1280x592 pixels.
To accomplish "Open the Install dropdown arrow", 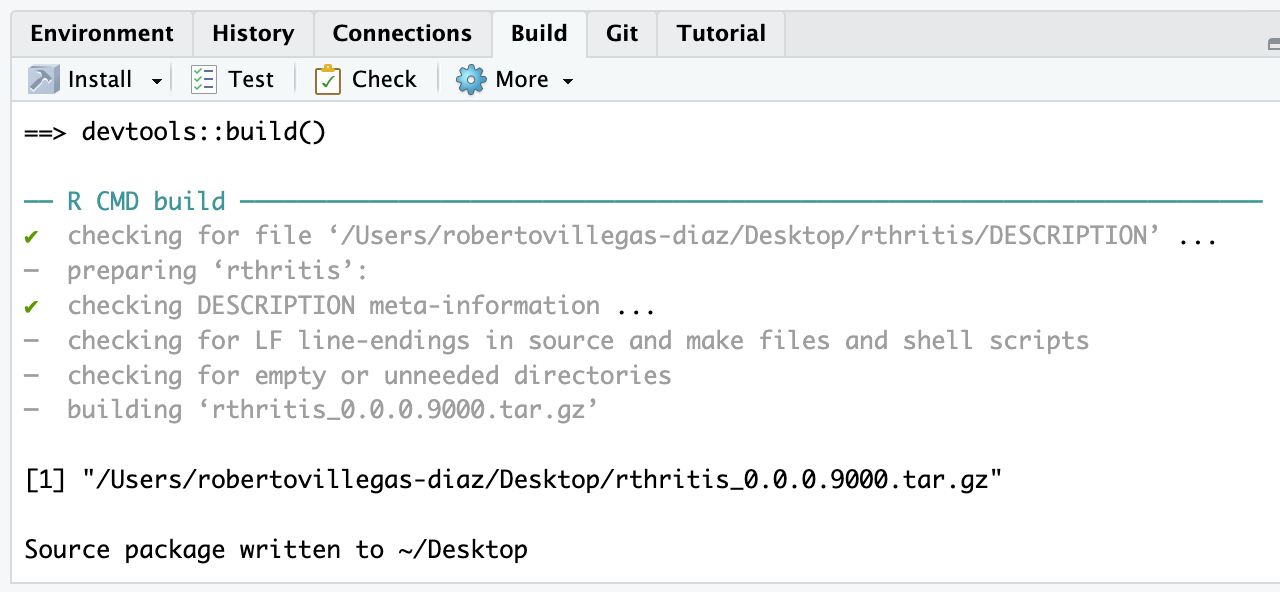I will coord(156,81).
